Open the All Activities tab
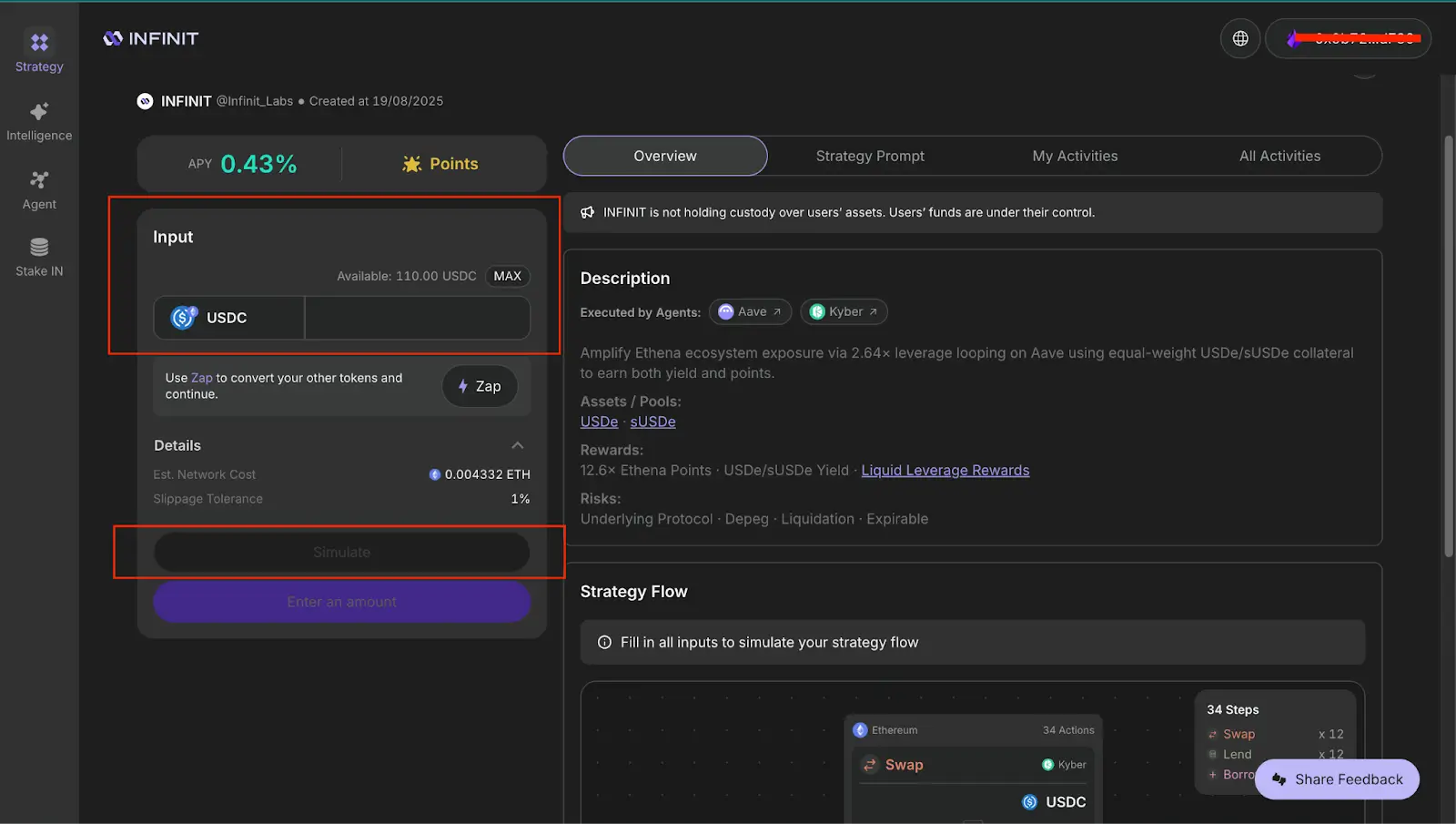The image size is (1456, 824). pos(1279,156)
